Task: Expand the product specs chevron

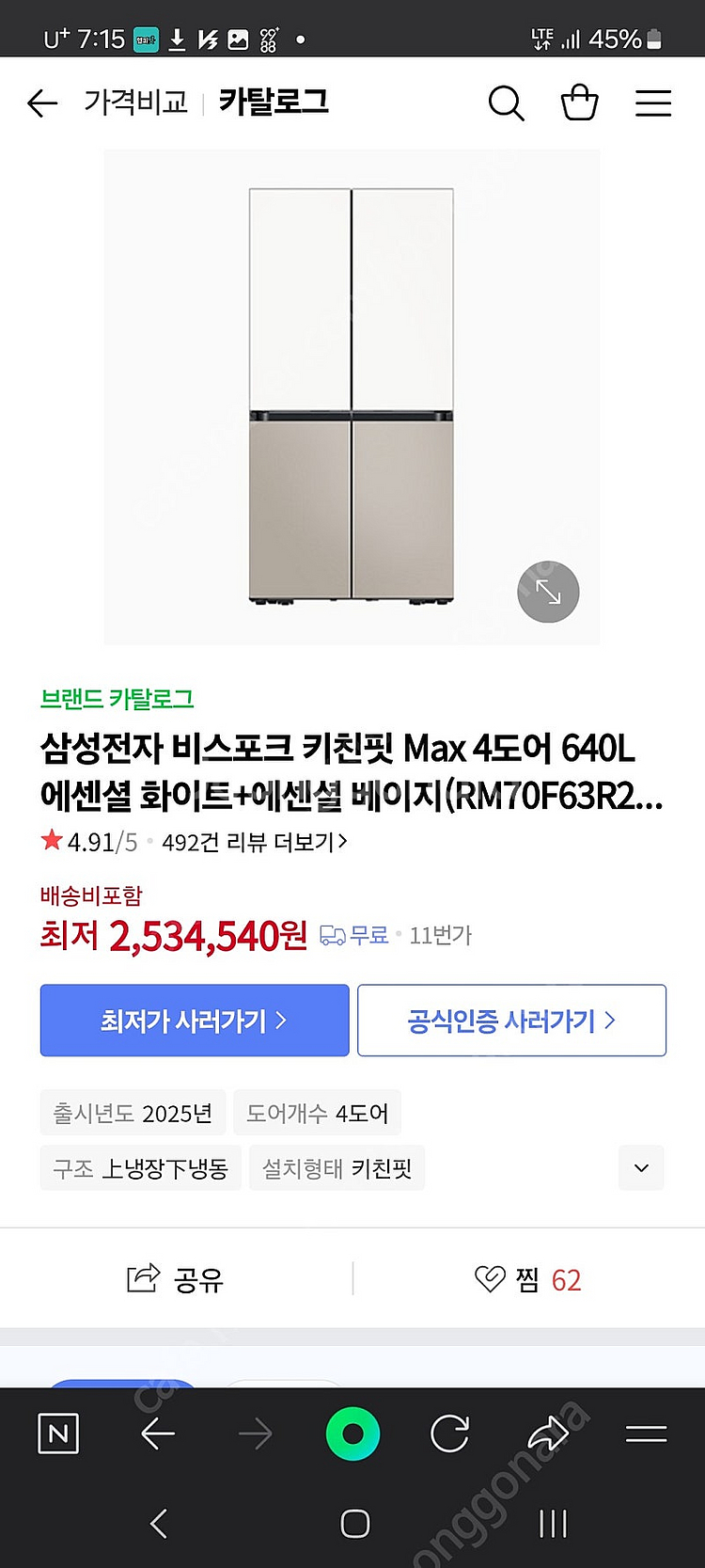Action: point(641,1168)
